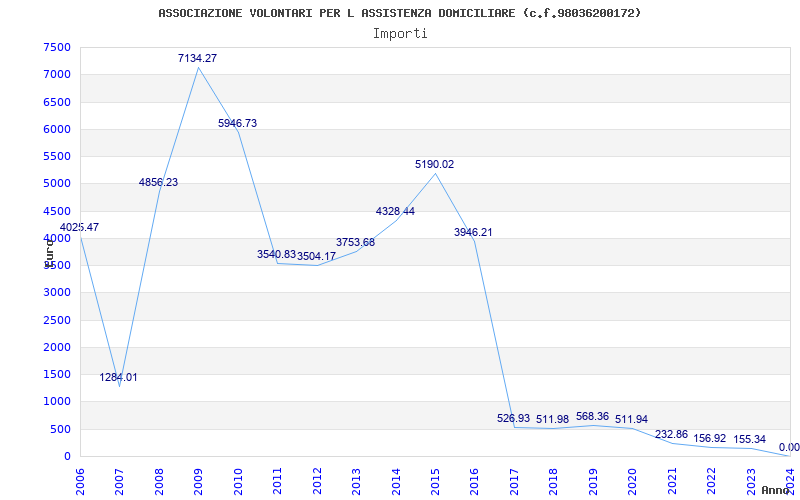Select the 3753.68 data label
Screen dimensions: 800x500
click(356, 242)
